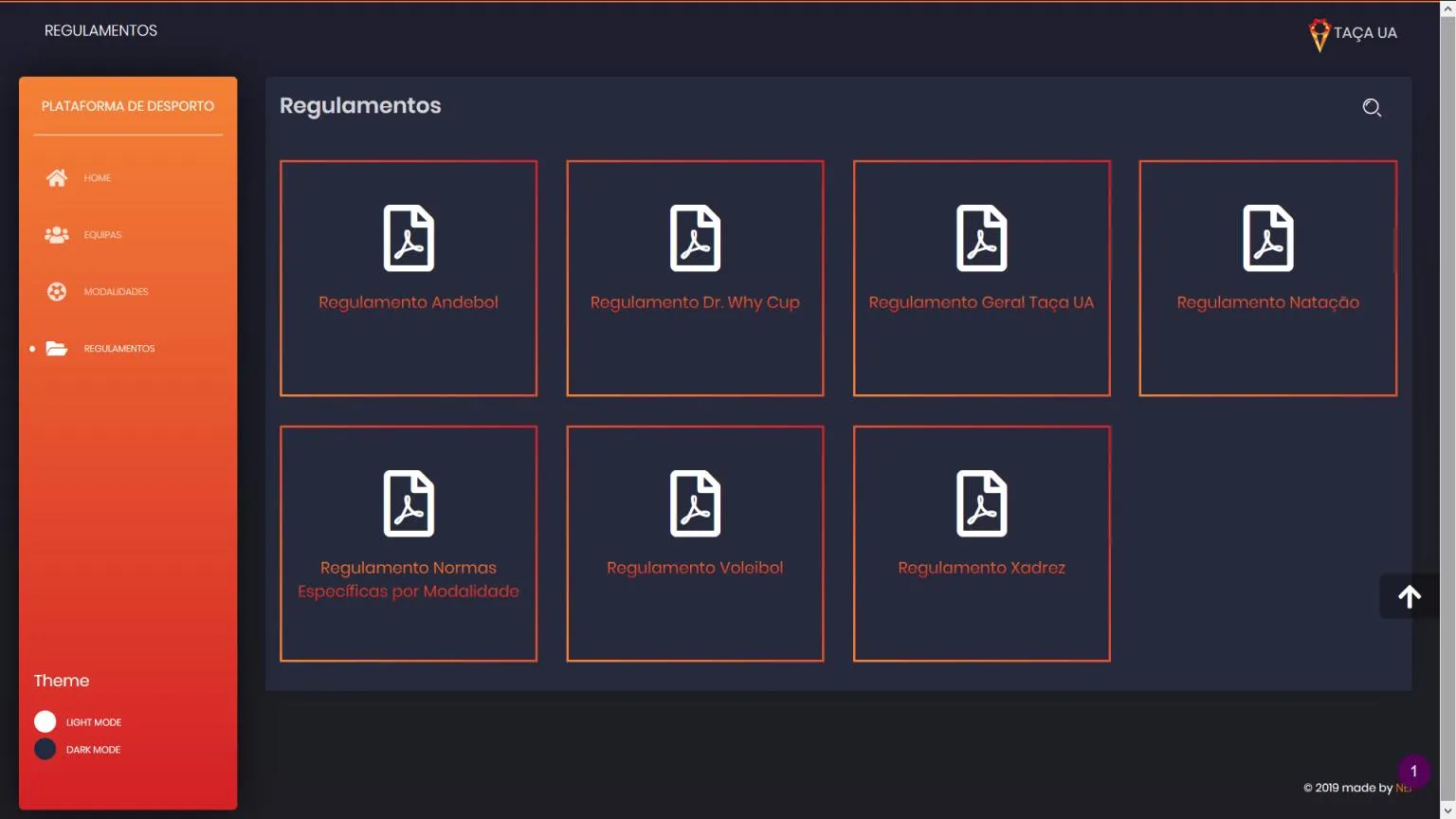Viewport: 1456px width, 819px height.
Task: Open the Regulamento Natação PDF icon
Action: coord(1268,238)
